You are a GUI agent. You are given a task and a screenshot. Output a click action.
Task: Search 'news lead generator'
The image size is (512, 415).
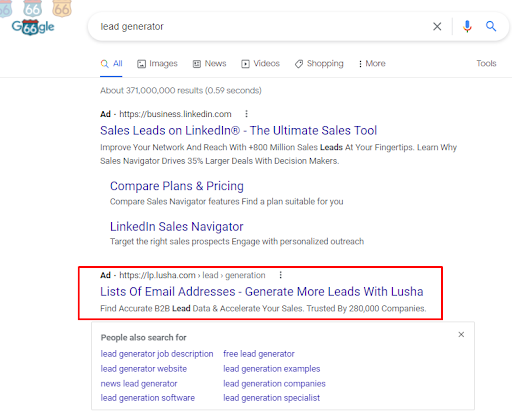point(139,384)
